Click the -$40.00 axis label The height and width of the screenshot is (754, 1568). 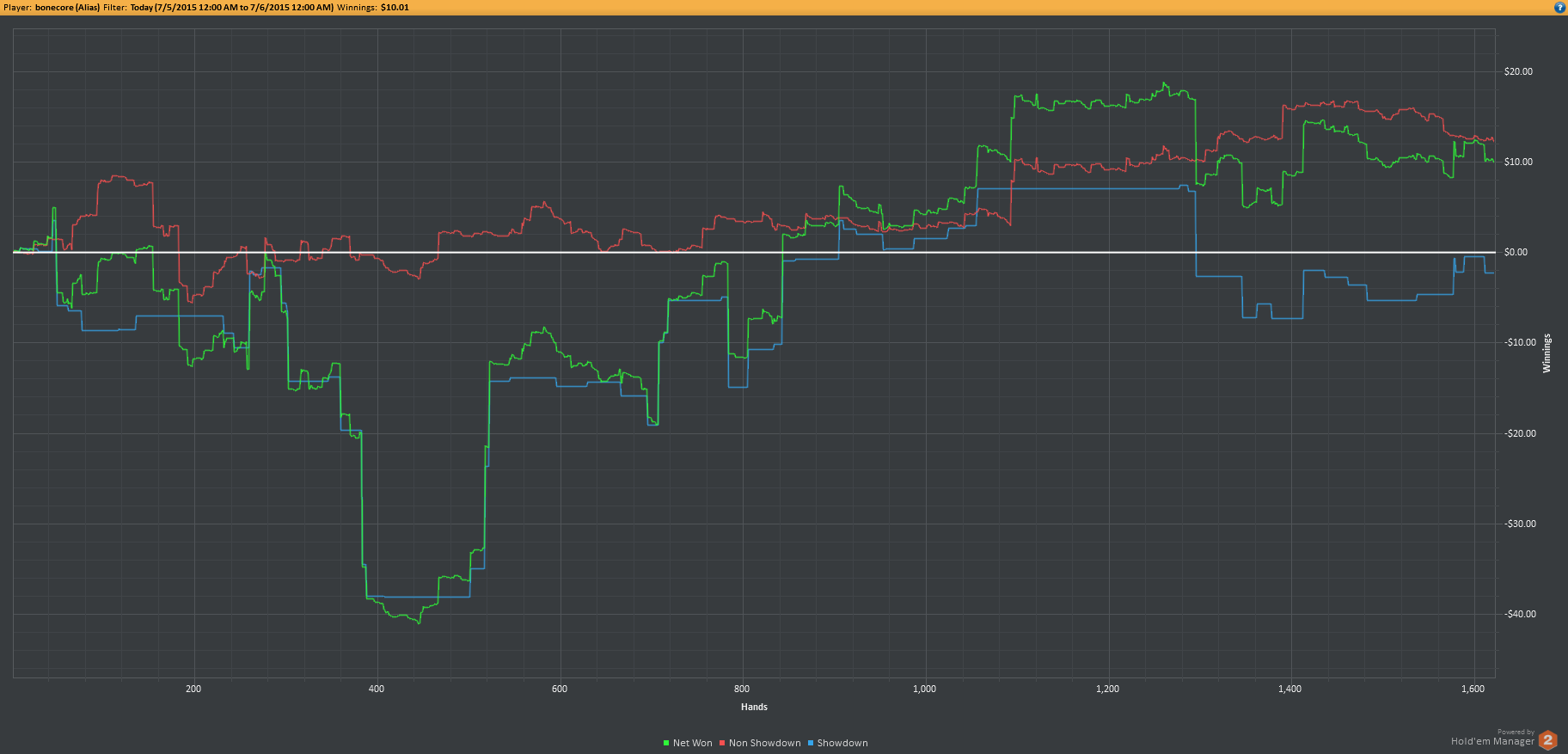(1520, 614)
